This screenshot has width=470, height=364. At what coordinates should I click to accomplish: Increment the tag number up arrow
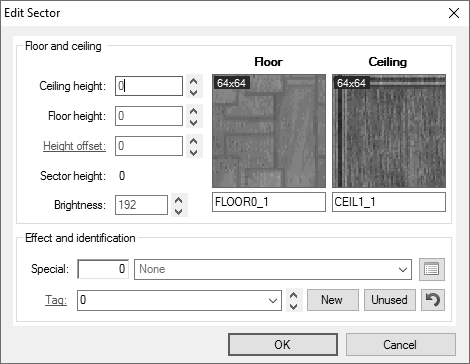[x=294, y=295]
